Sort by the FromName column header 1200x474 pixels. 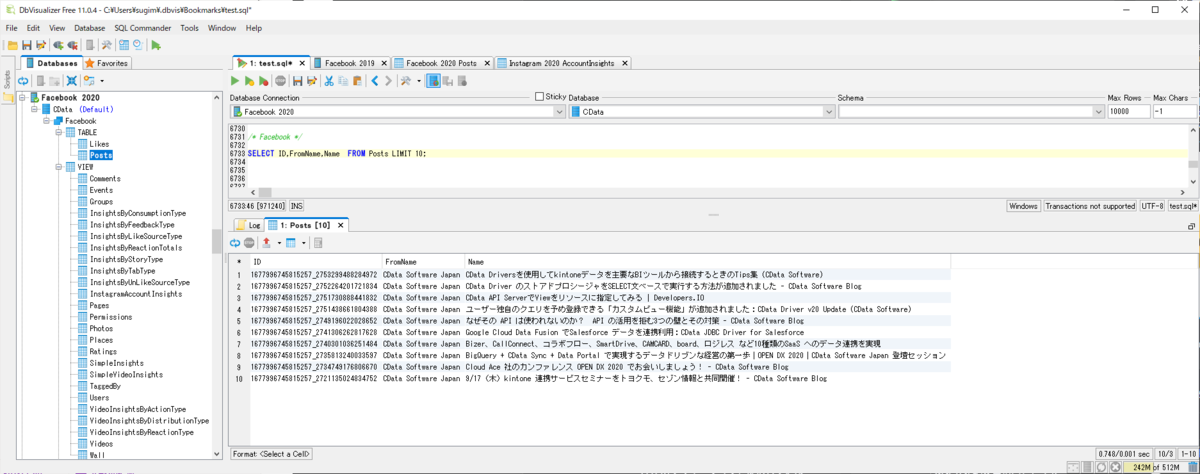(422, 262)
